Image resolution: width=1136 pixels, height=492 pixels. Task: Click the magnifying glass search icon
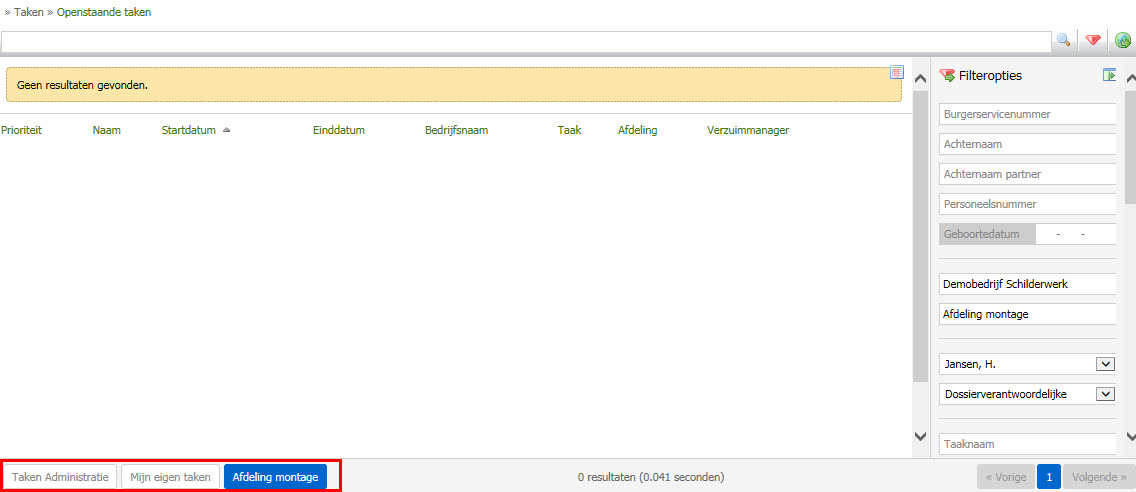coord(1063,40)
